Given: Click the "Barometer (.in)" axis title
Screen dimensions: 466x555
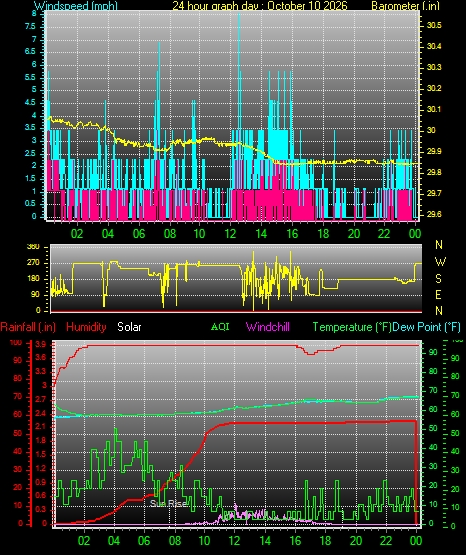Looking at the screenshot, I should pos(405,6).
